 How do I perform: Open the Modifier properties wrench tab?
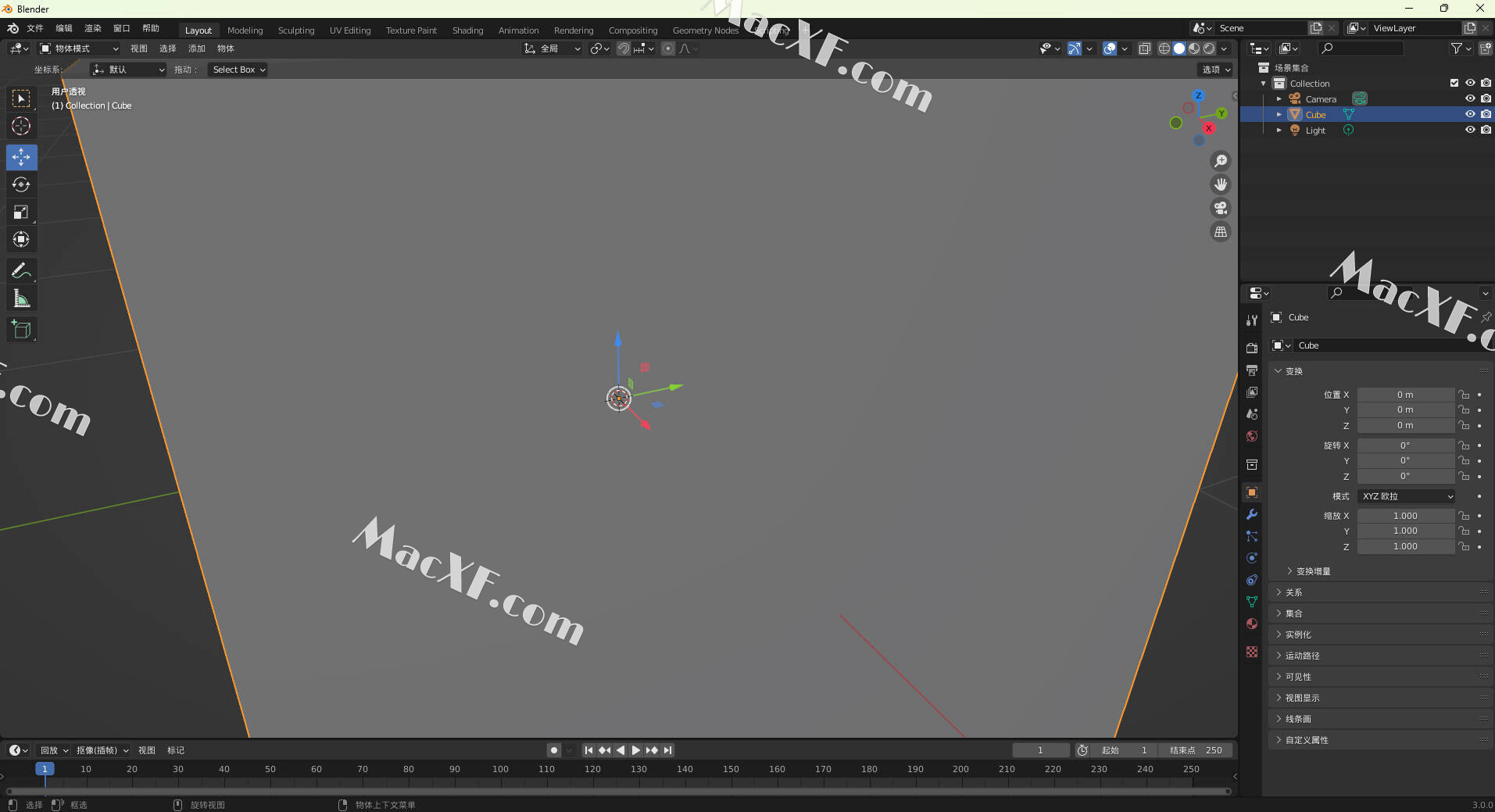coord(1252,514)
